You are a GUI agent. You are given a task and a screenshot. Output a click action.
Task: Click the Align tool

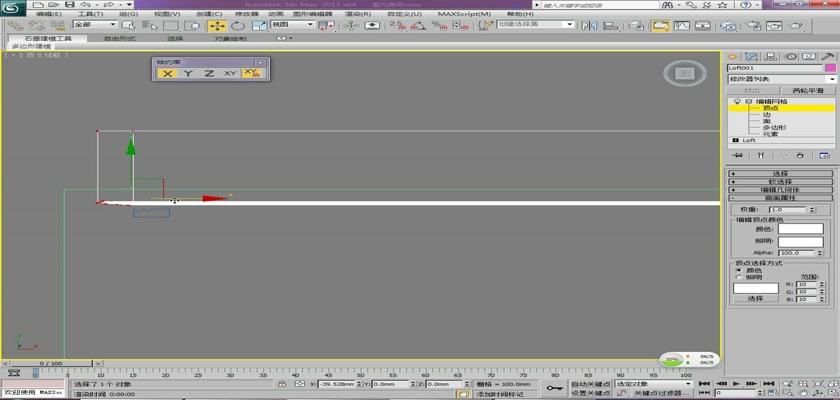[x=610, y=26]
